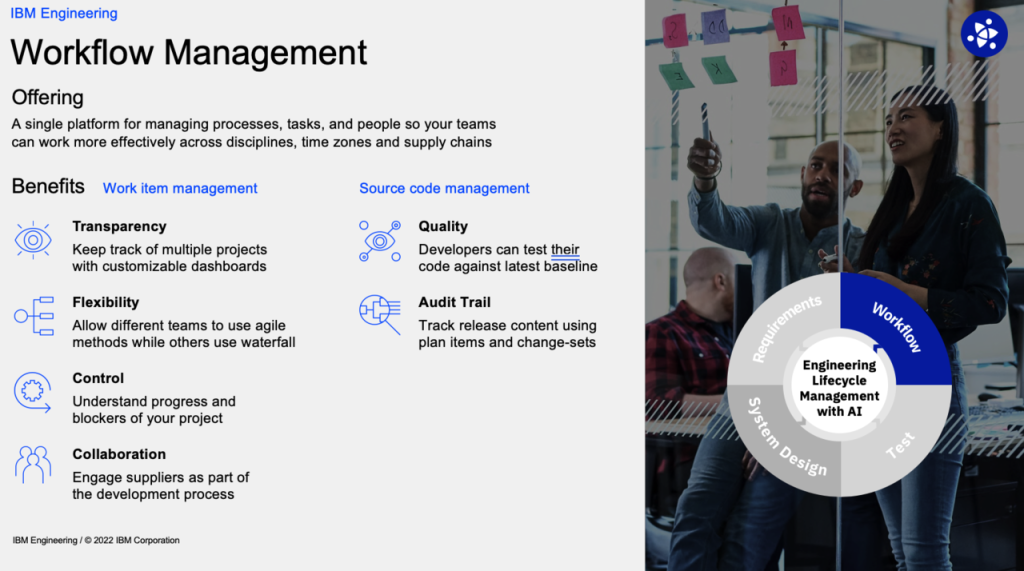Click the purple sticky note on the glass
Screen dimensions: 1024x571
(715, 29)
